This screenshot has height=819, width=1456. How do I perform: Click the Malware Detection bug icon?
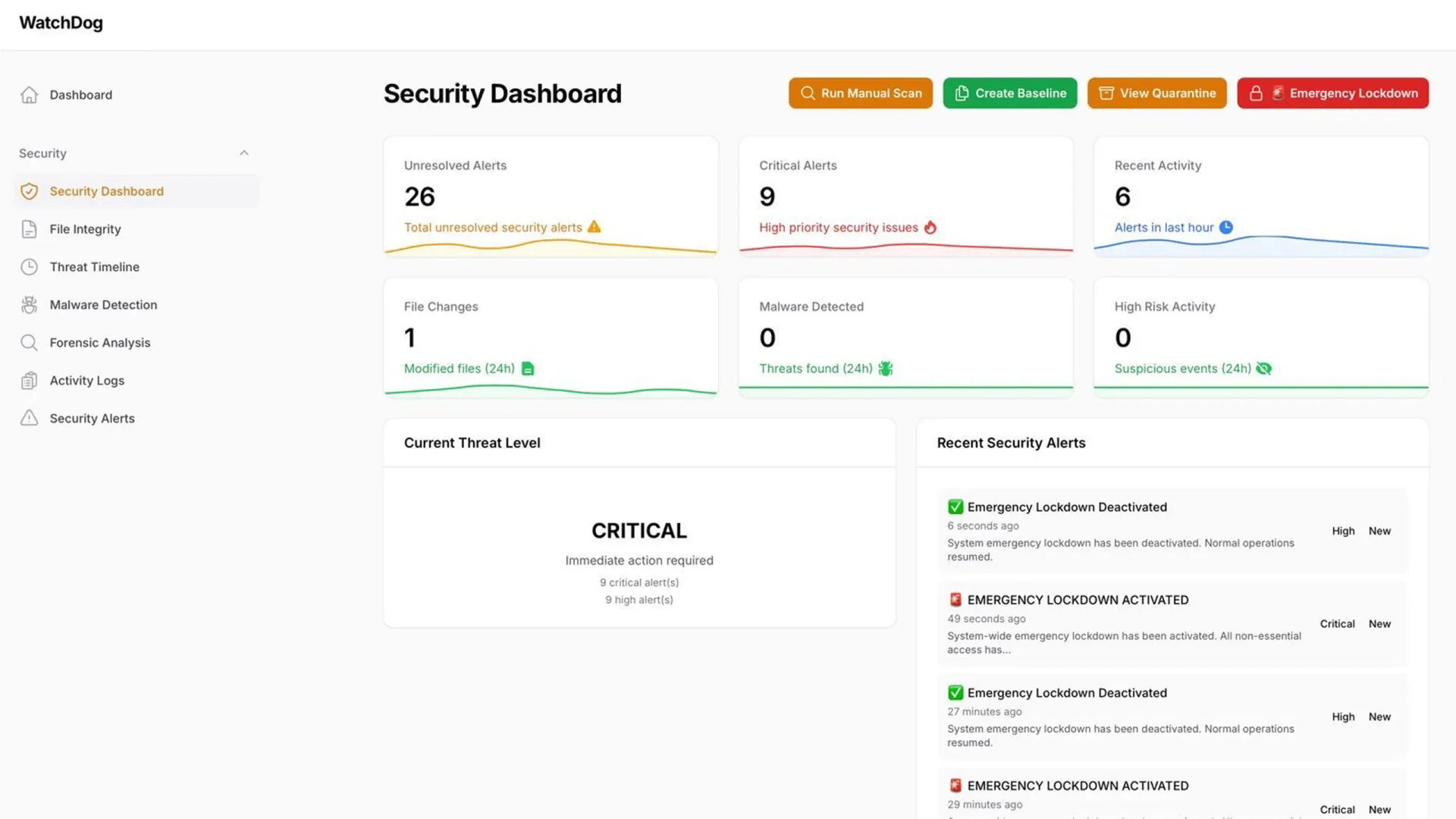pyautogui.click(x=29, y=305)
